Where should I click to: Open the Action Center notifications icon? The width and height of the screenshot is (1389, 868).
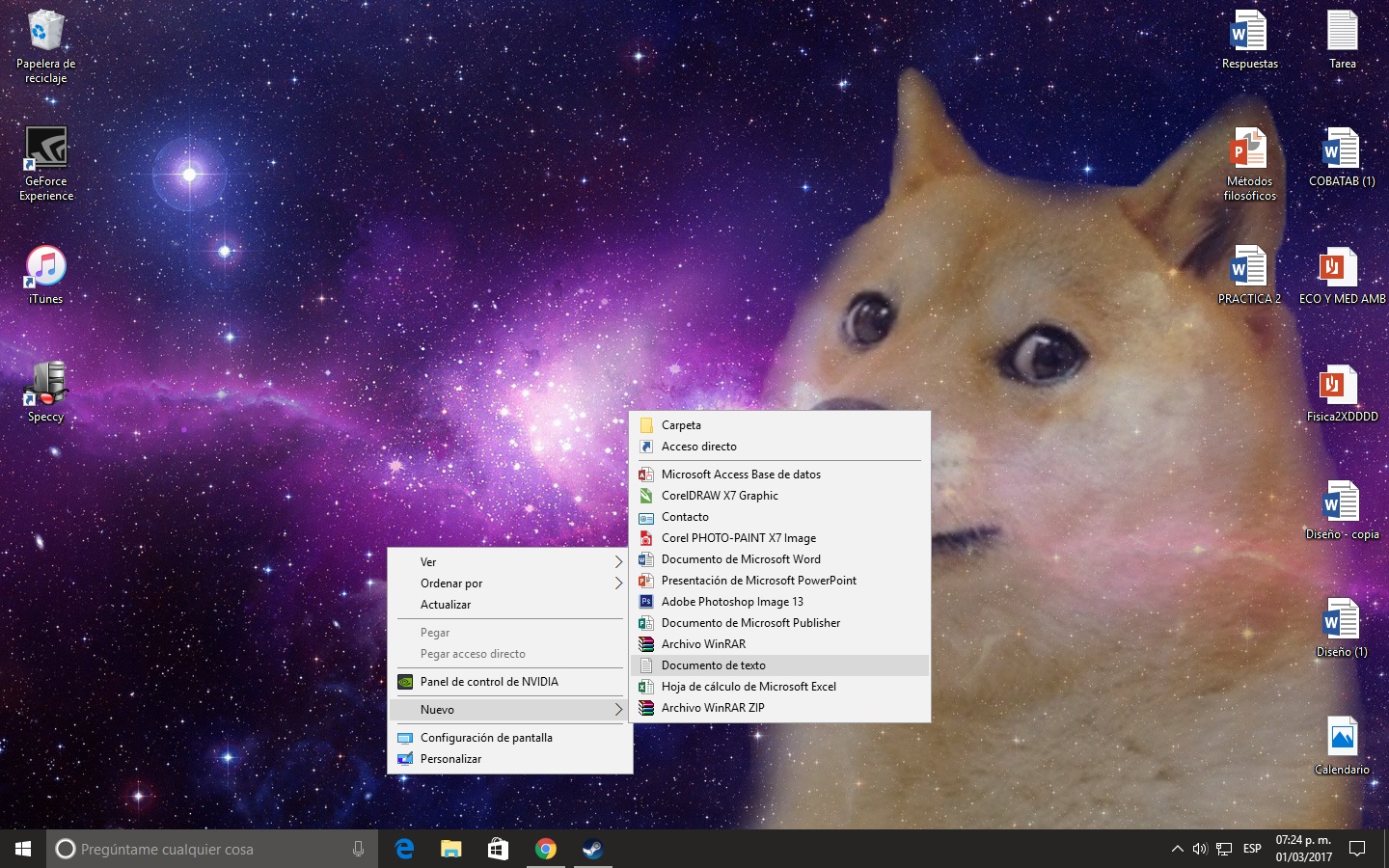[x=1357, y=849]
